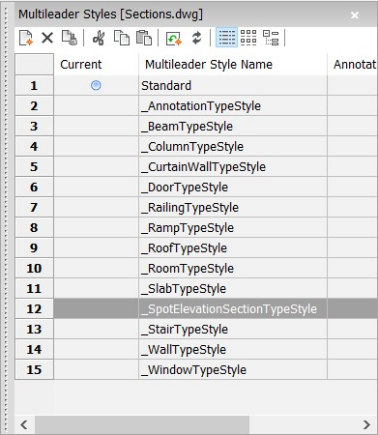
Task: Switch to Icon view
Action: point(248,37)
